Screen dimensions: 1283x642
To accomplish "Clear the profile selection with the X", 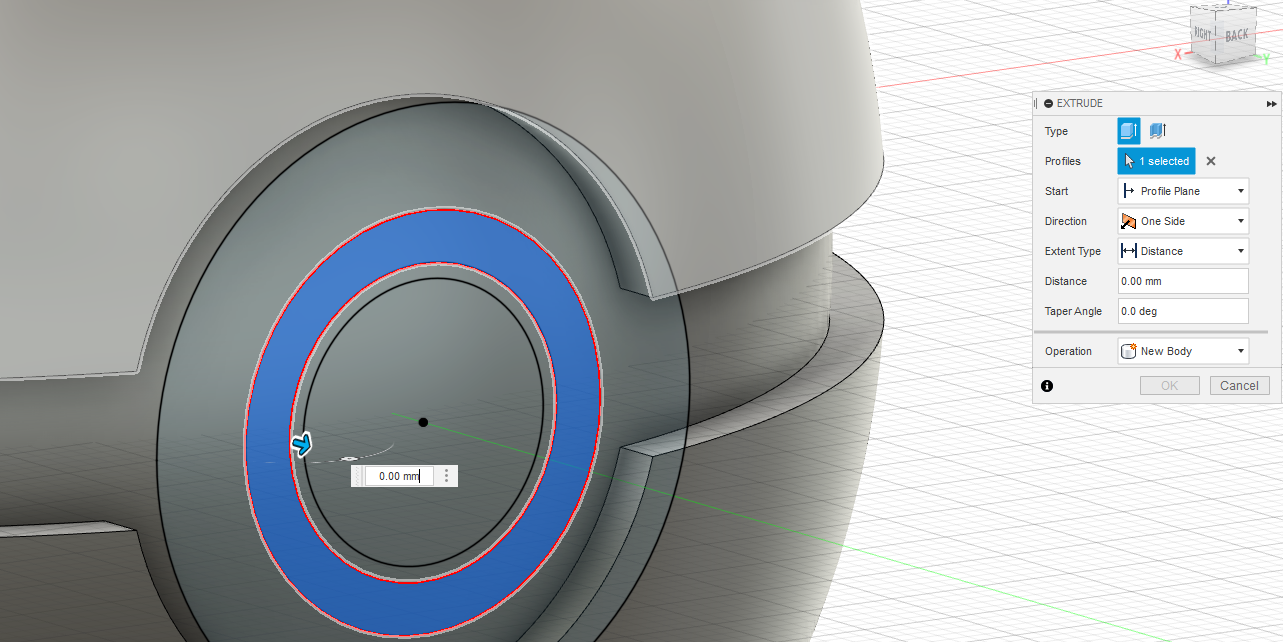I will pos(1210,161).
